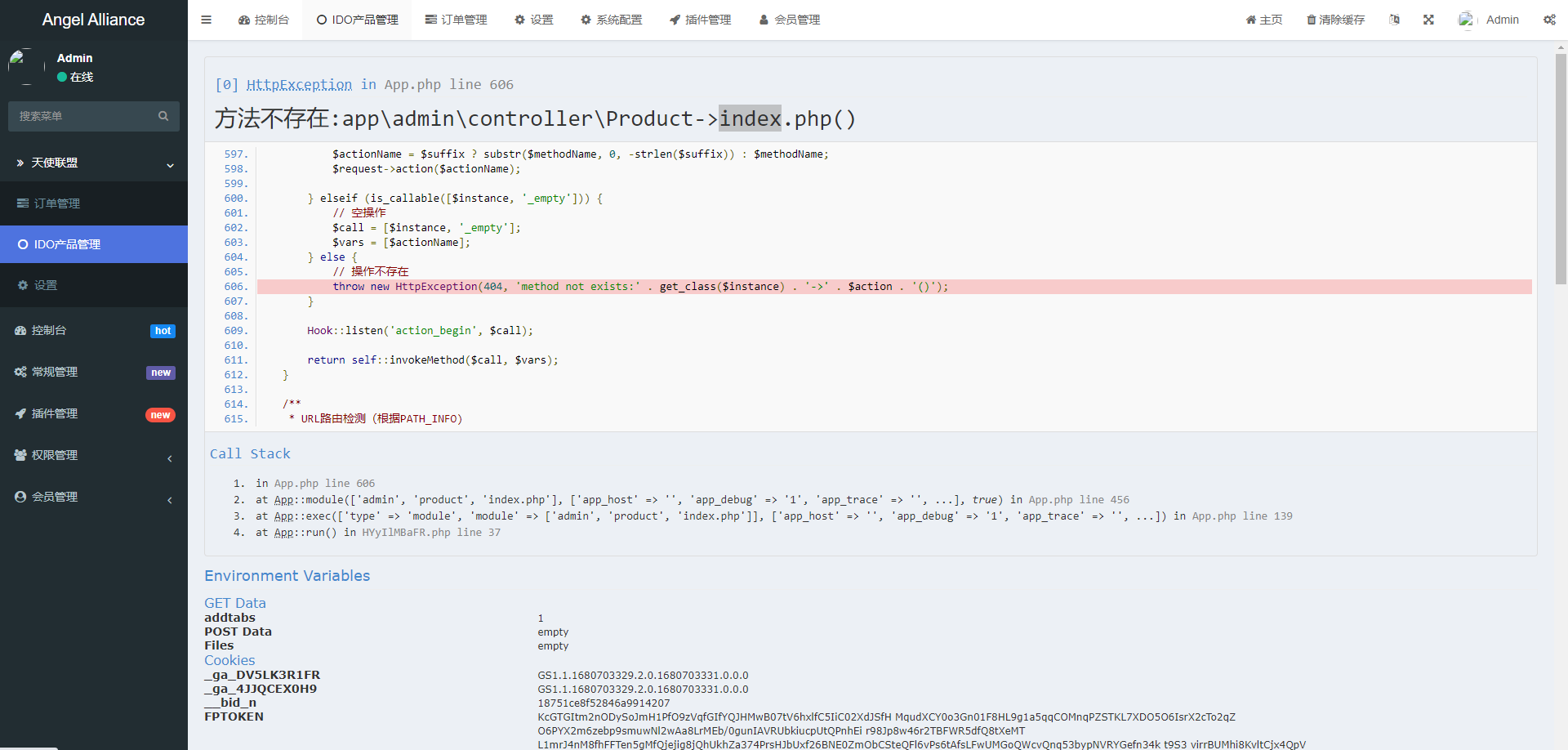The height and width of the screenshot is (750, 1568).
Task: Switch to the 系统配置 top tab
Action: pos(611,20)
